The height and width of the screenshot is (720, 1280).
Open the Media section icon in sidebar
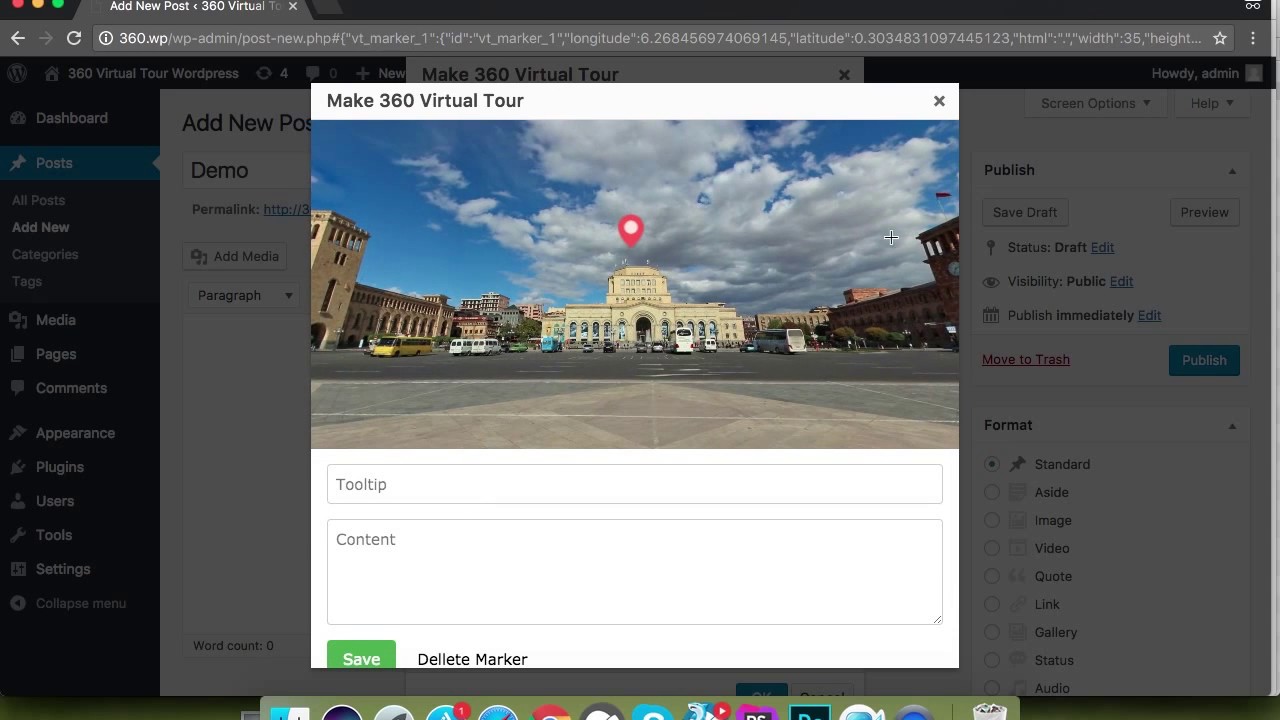click(18, 320)
